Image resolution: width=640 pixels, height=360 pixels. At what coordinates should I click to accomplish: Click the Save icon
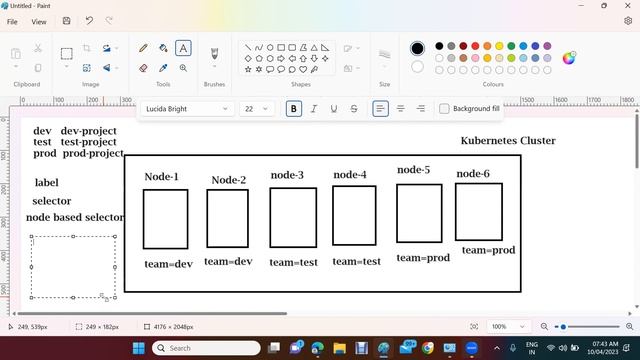[x=67, y=21]
